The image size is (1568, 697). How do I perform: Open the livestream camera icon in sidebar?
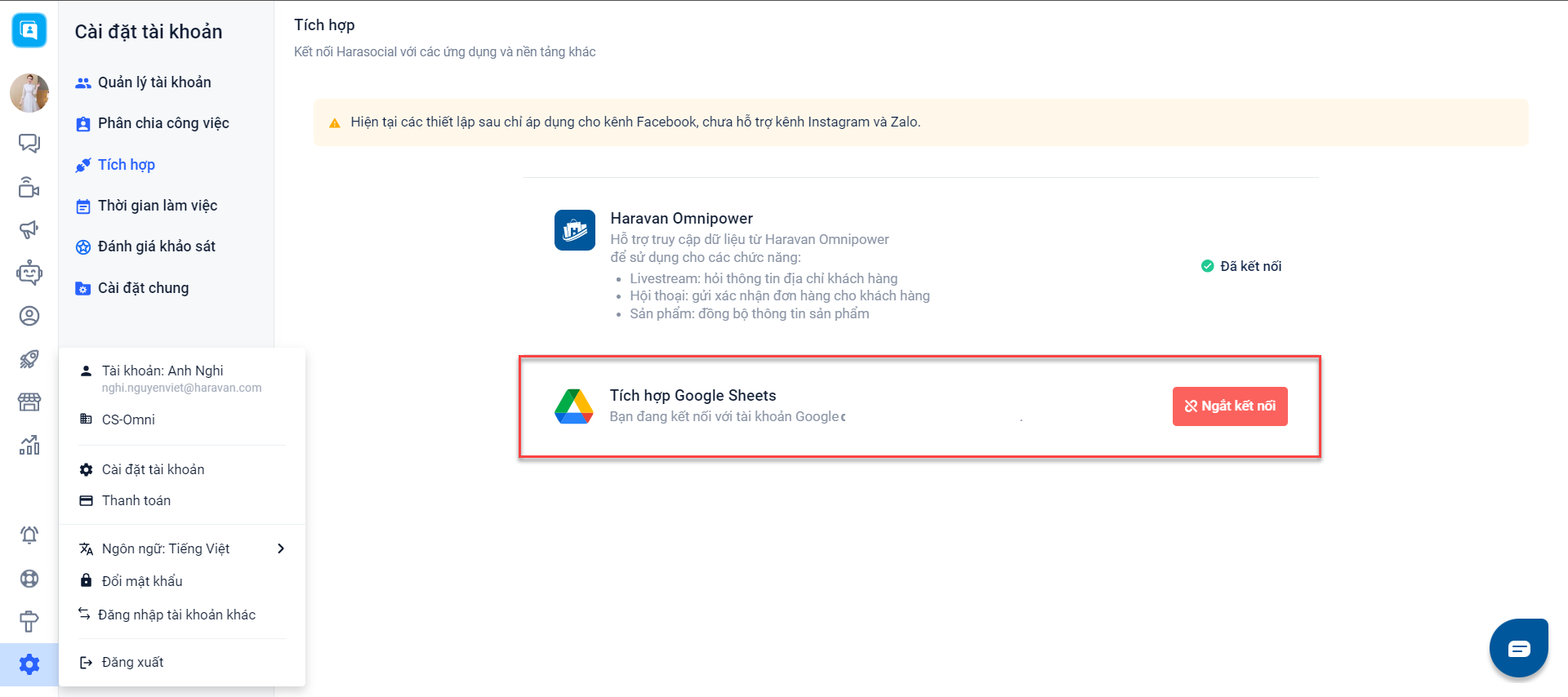pos(29,187)
